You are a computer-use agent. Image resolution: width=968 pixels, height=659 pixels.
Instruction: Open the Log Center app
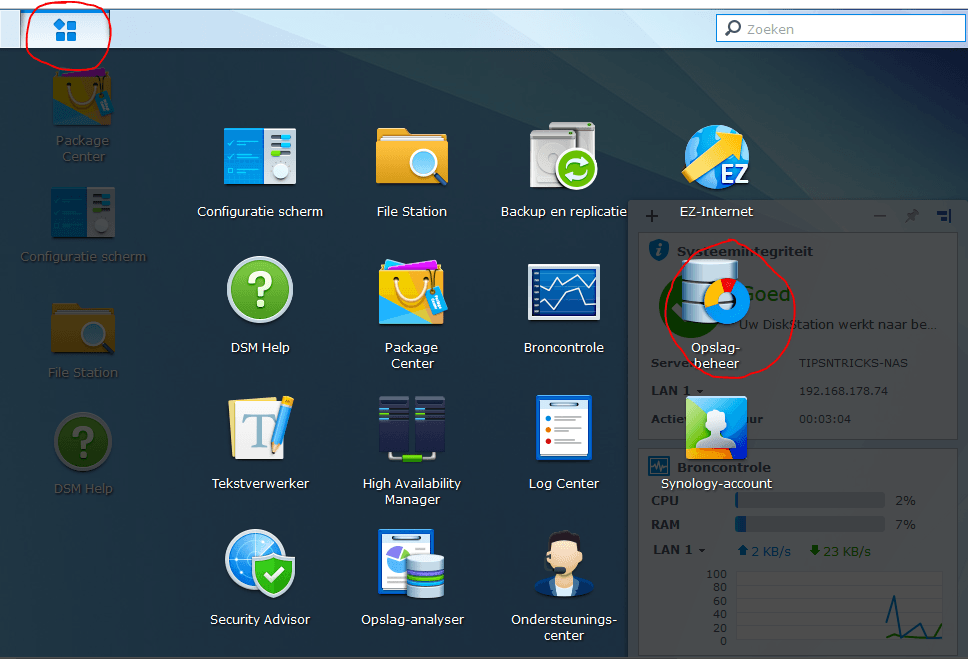[564, 443]
